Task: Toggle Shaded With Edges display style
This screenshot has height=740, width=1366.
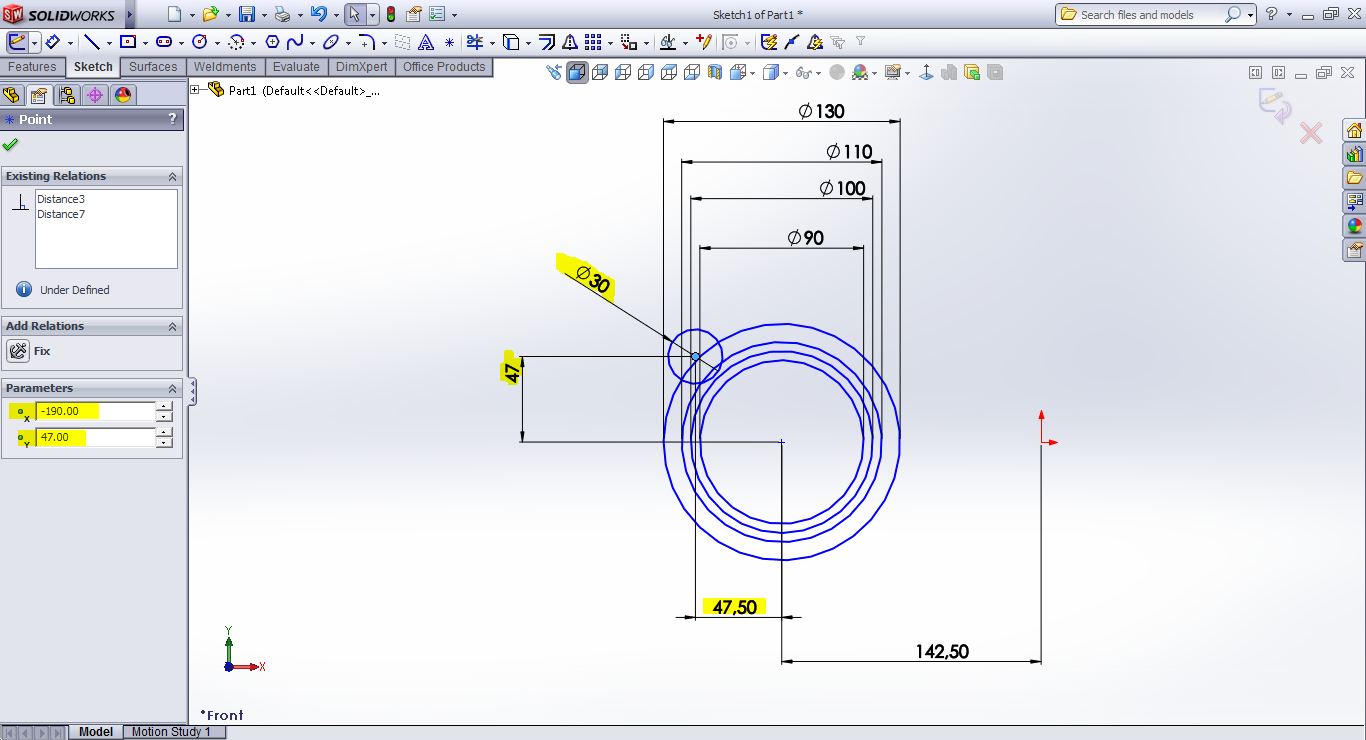Action: [x=578, y=72]
